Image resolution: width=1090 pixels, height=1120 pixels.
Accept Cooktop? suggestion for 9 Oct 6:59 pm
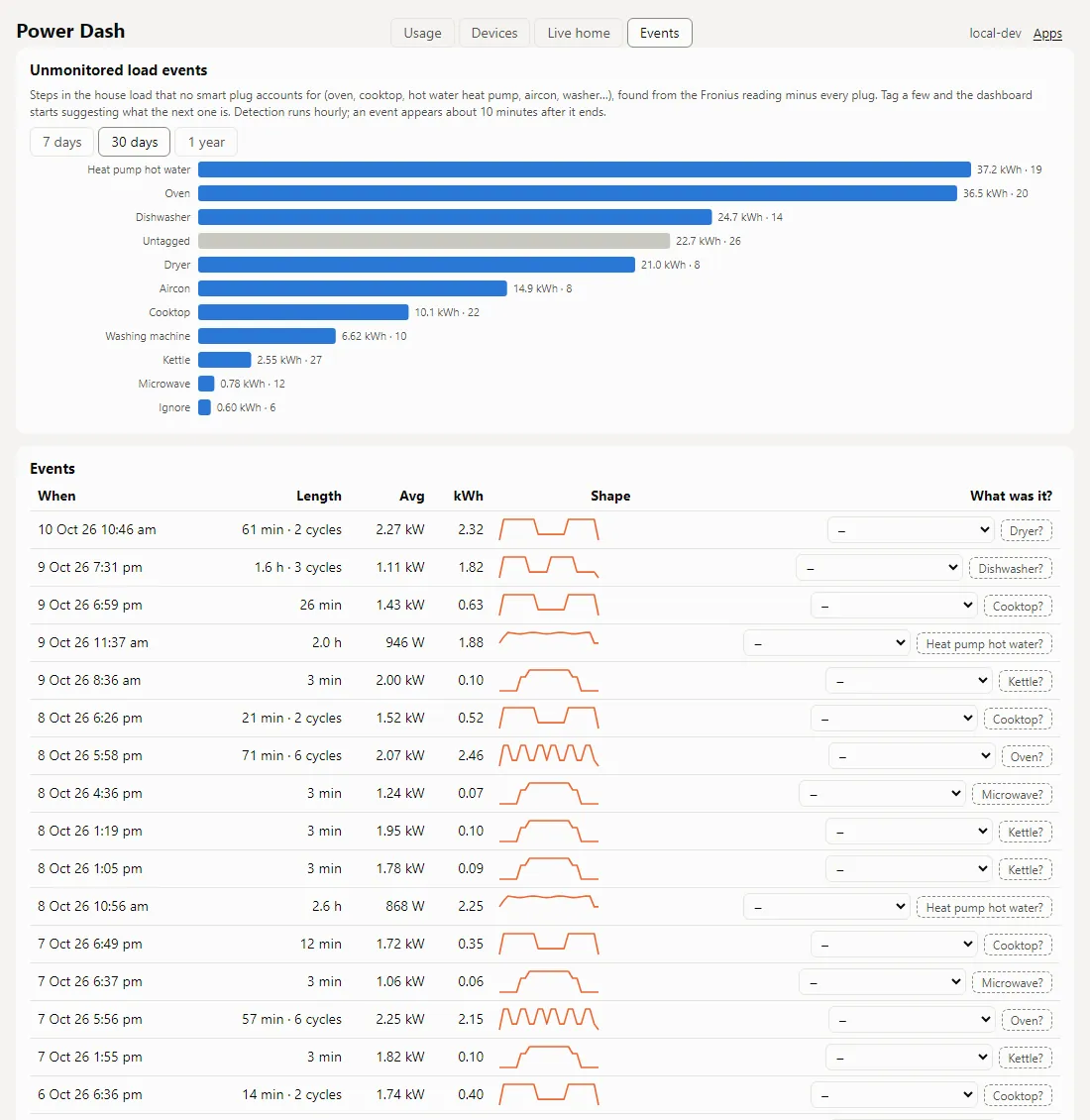[1018, 607]
